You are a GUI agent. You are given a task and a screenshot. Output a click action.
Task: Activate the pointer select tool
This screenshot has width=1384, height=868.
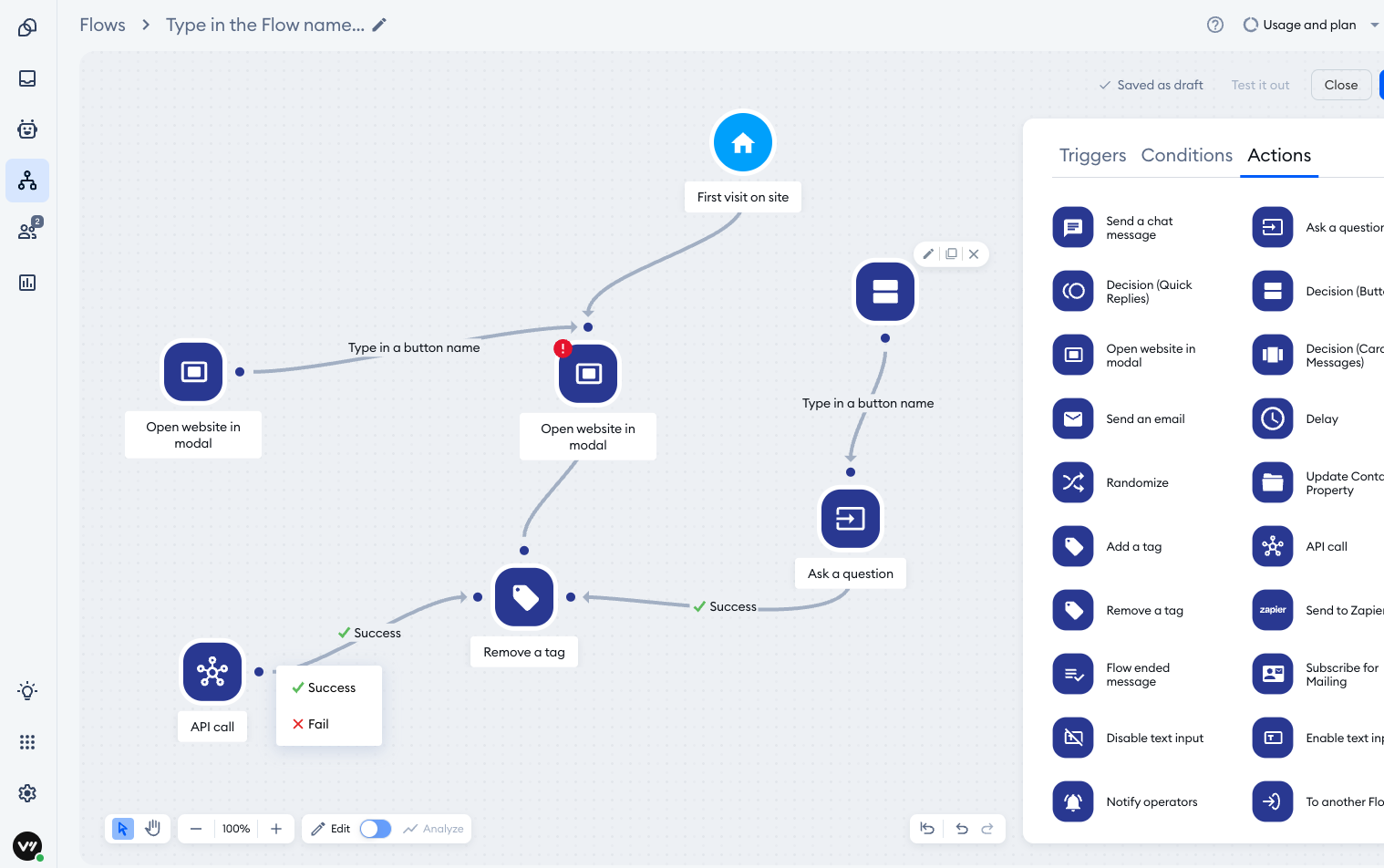(x=122, y=829)
